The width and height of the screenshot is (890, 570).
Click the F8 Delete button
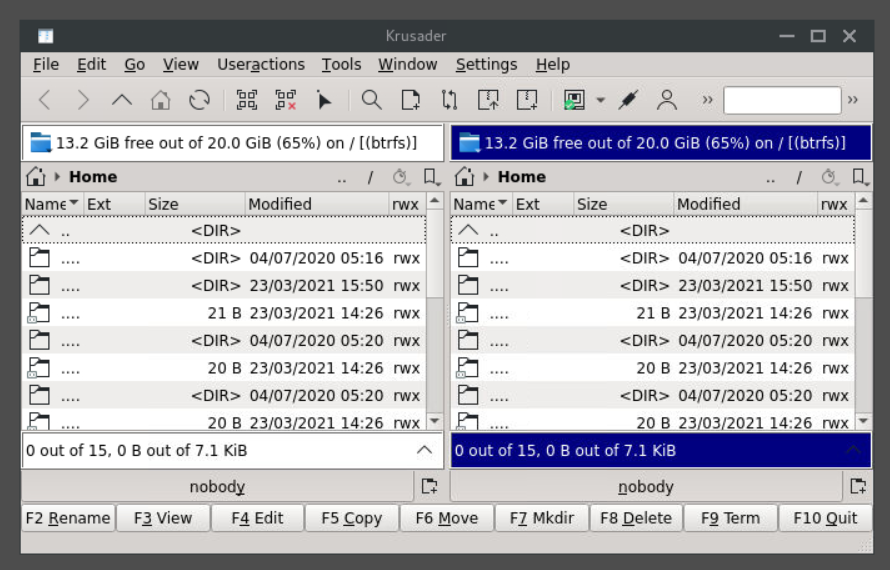click(636, 518)
